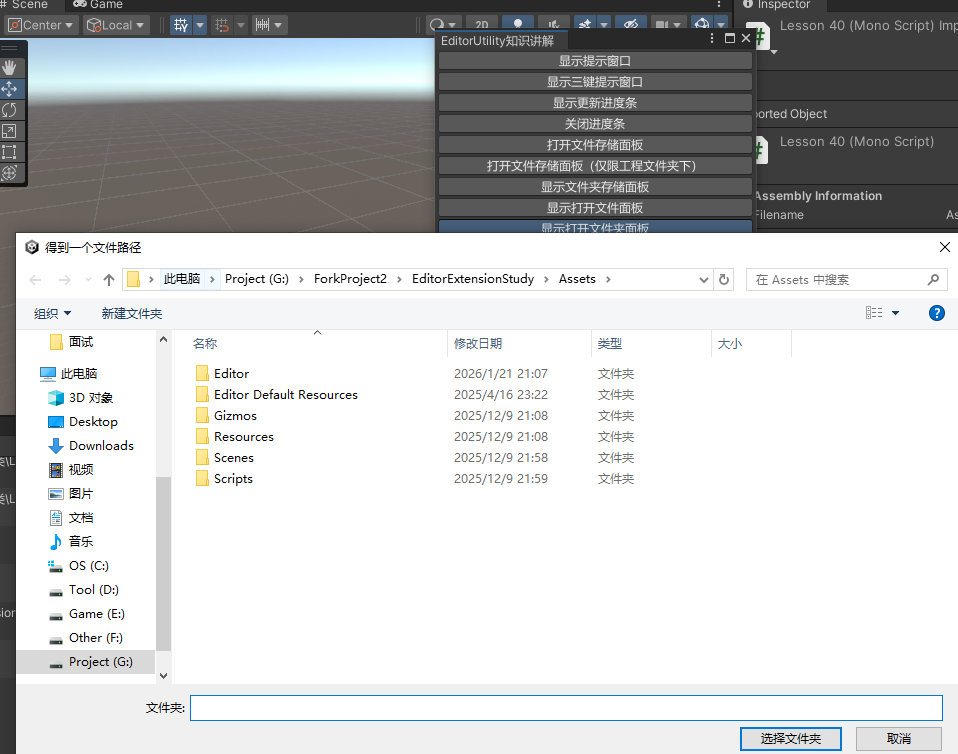Open the Center pivot mode dropdown
The height and width of the screenshot is (754, 958).
pos(41,25)
